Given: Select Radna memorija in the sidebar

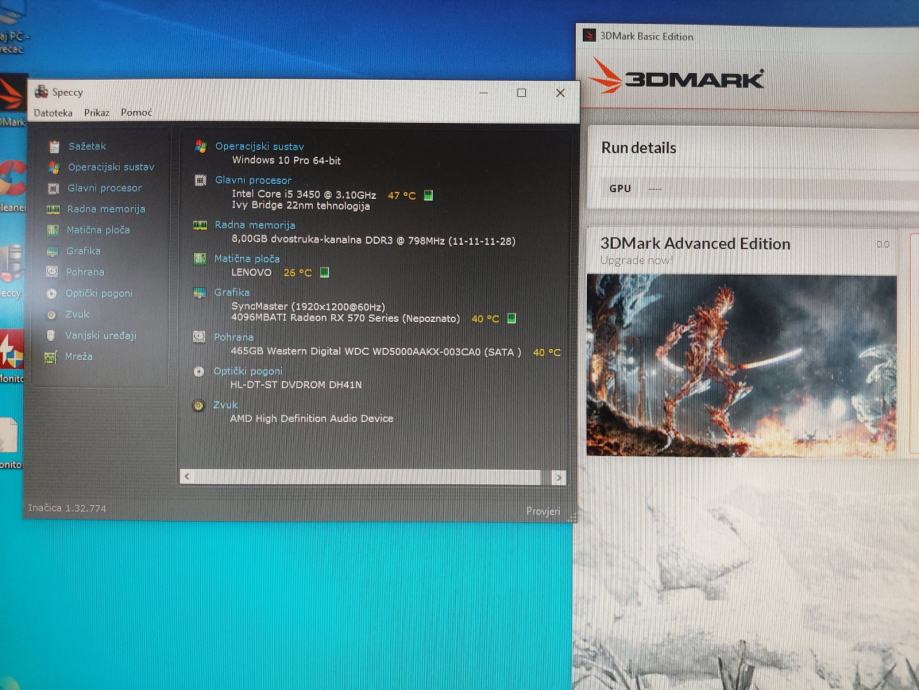Looking at the screenshot, I should [x=105, y=209].
